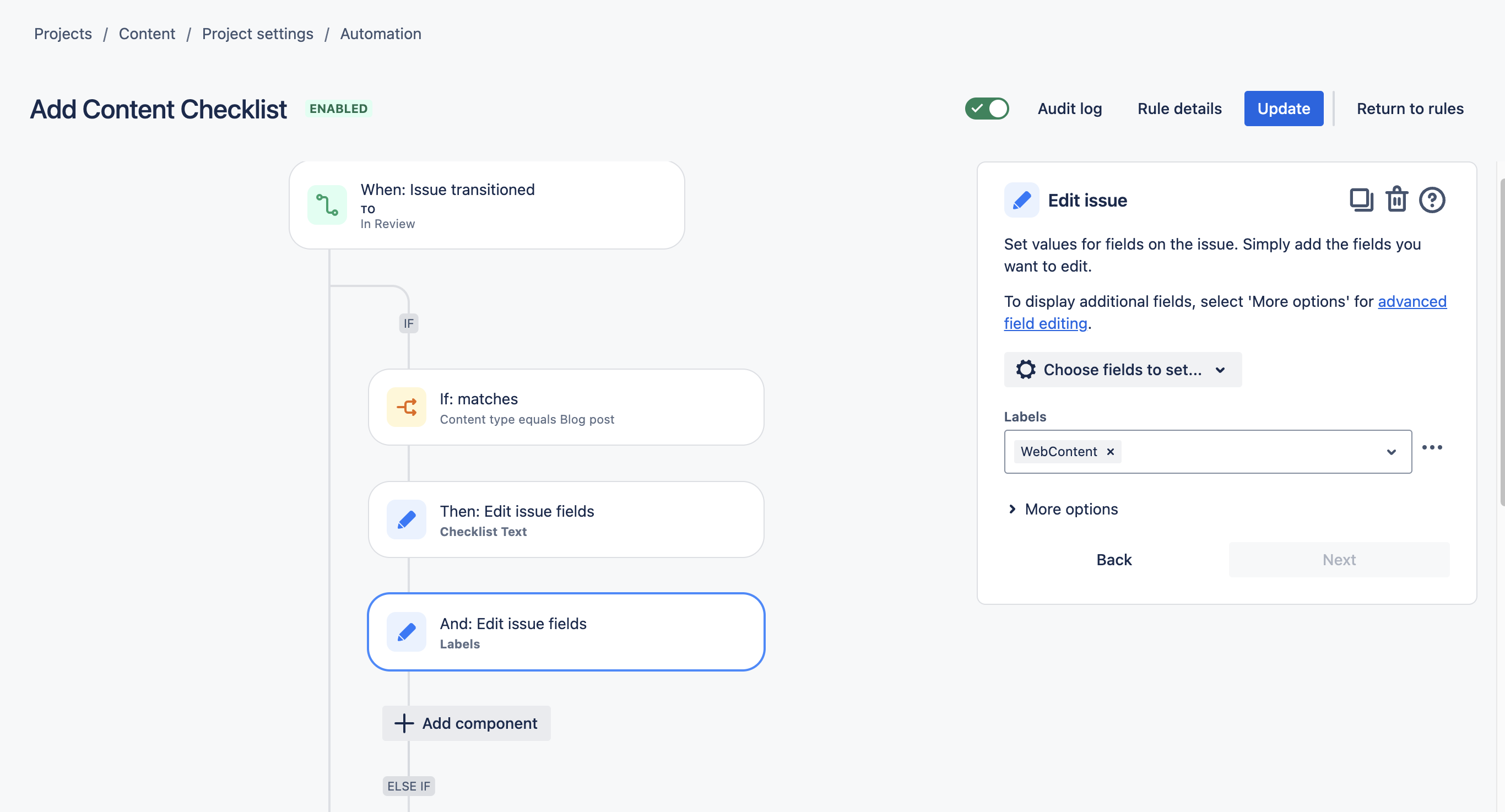Click the ELSE IF branch label
This screenshot has height=812, width=1505.
tap(408, 786)
